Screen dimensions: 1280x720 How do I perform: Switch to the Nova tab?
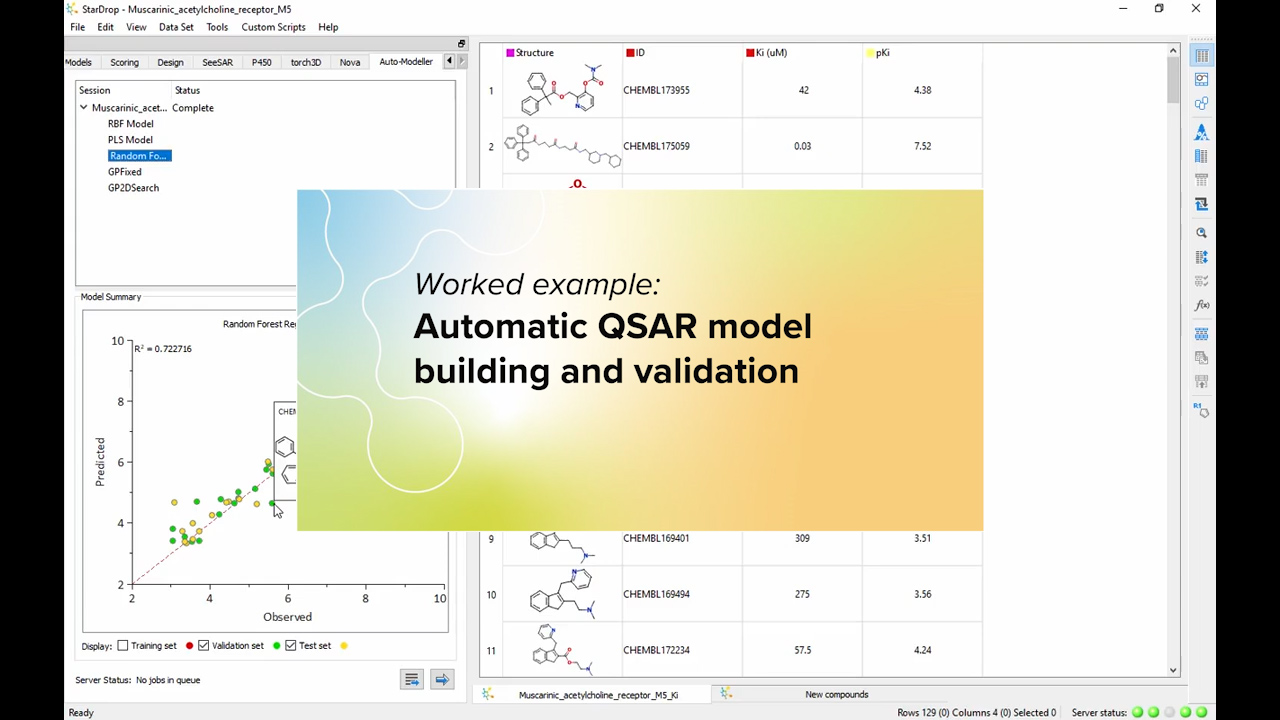click(x=350, y=62)
